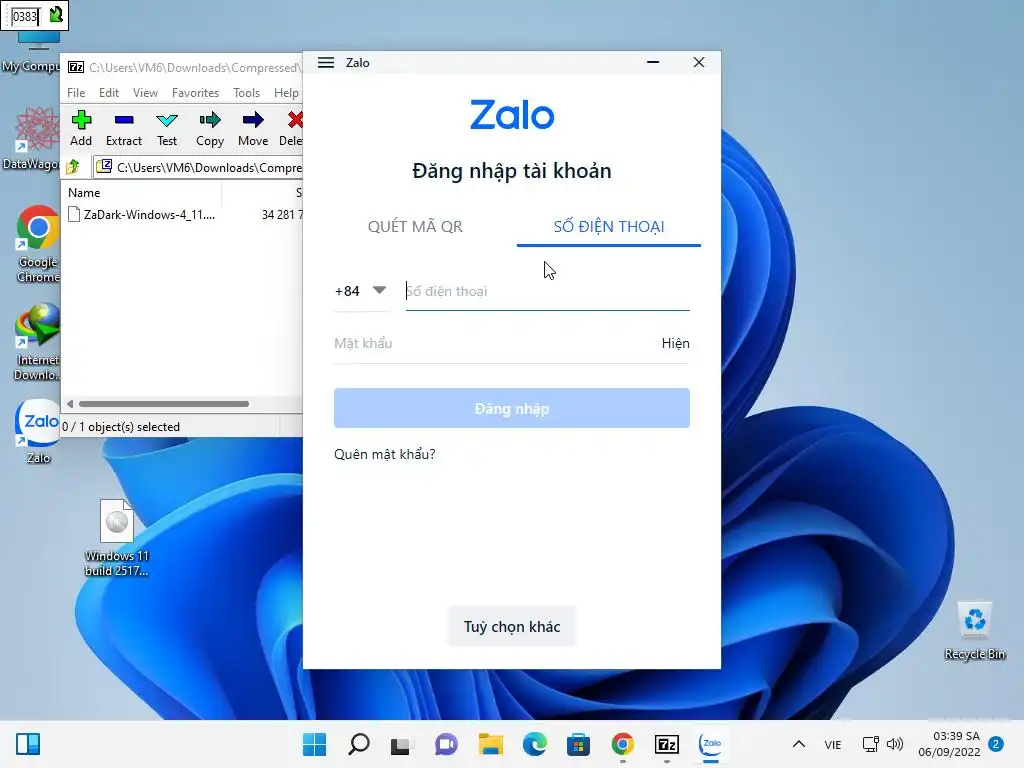Open network settings in system tray

pyautogui.click(x=871, y=744)
